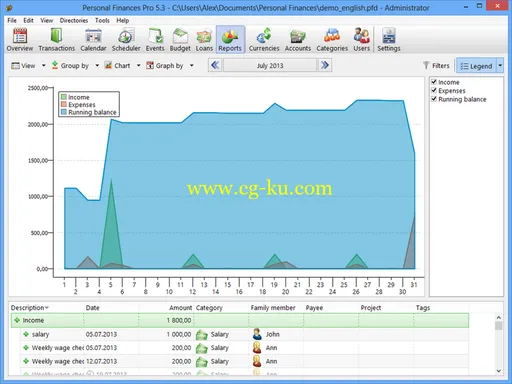Open the Categories section

pyautogui.click(x=332, y=40)
